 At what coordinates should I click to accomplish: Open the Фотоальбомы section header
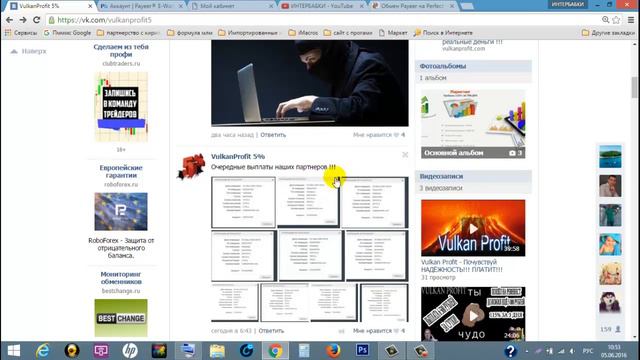click(x=473, y=66)
